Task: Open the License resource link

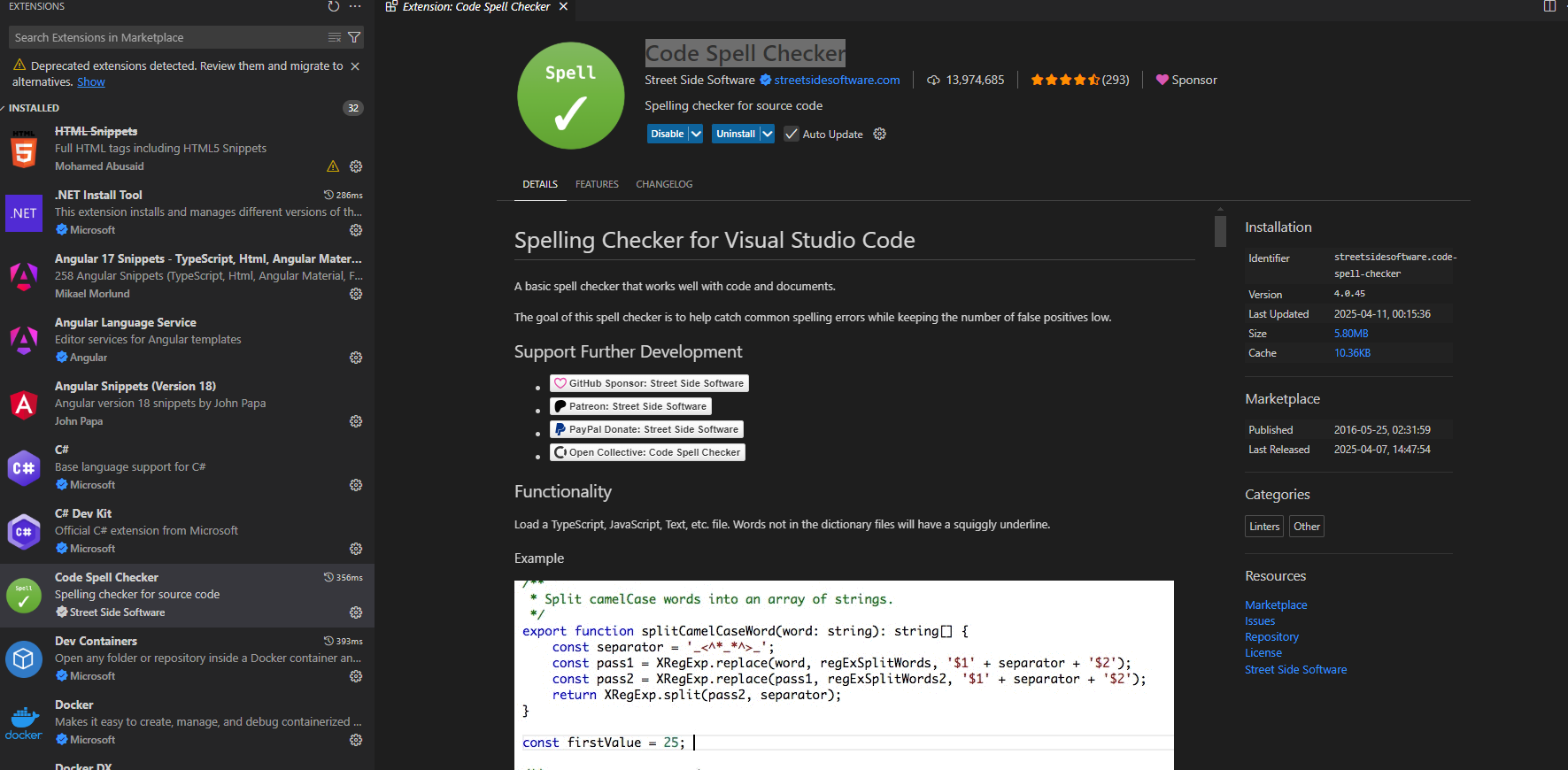Action: click(1263, 653)
